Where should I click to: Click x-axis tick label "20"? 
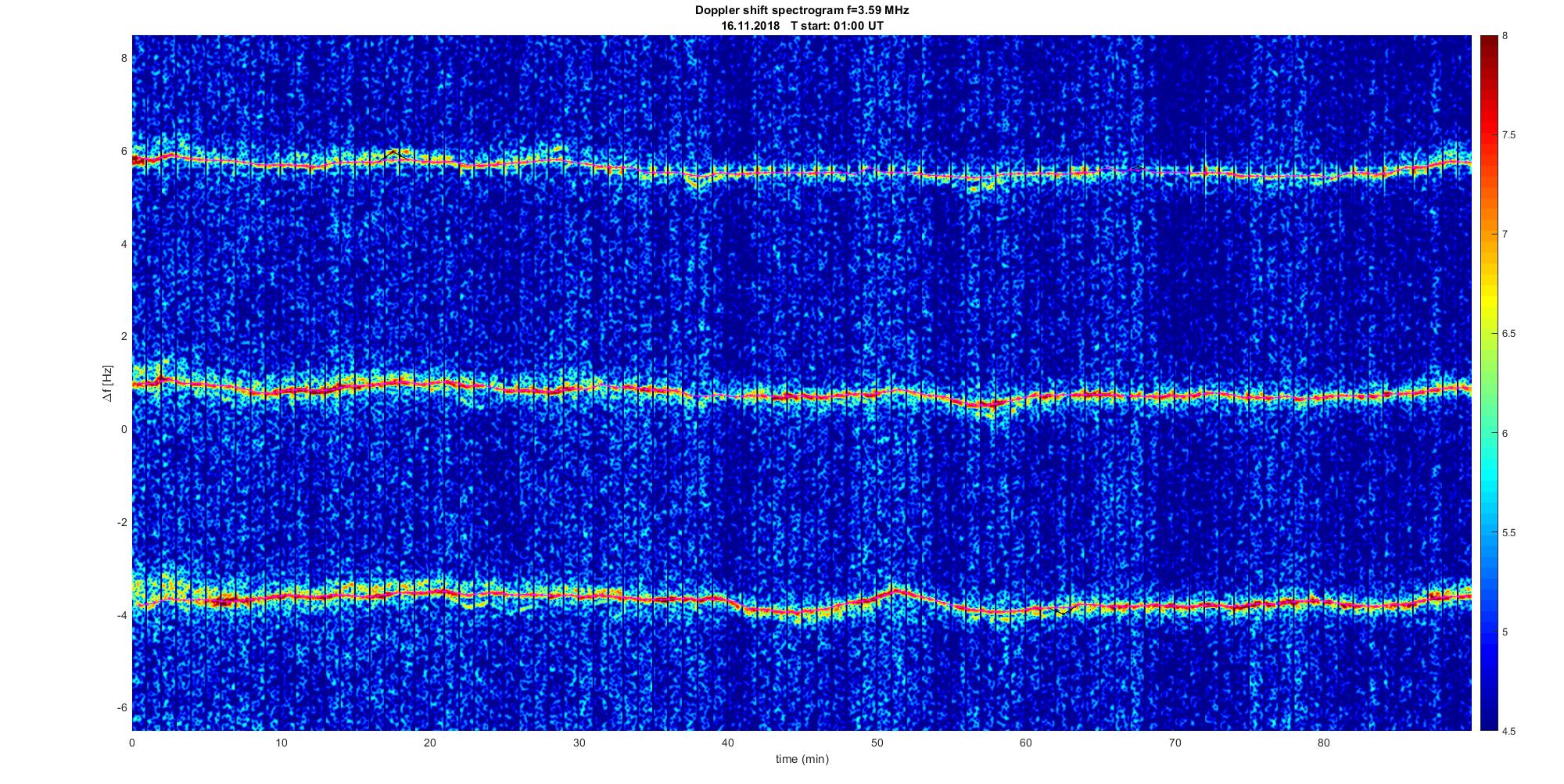(x=430, y=743)
